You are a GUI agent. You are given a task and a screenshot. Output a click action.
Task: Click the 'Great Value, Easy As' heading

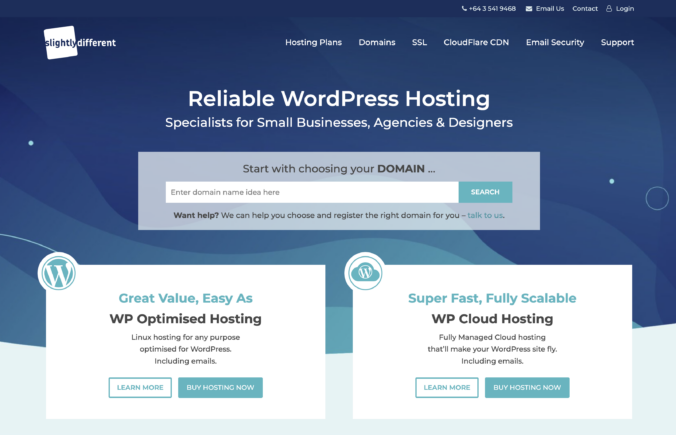point(185,298)
